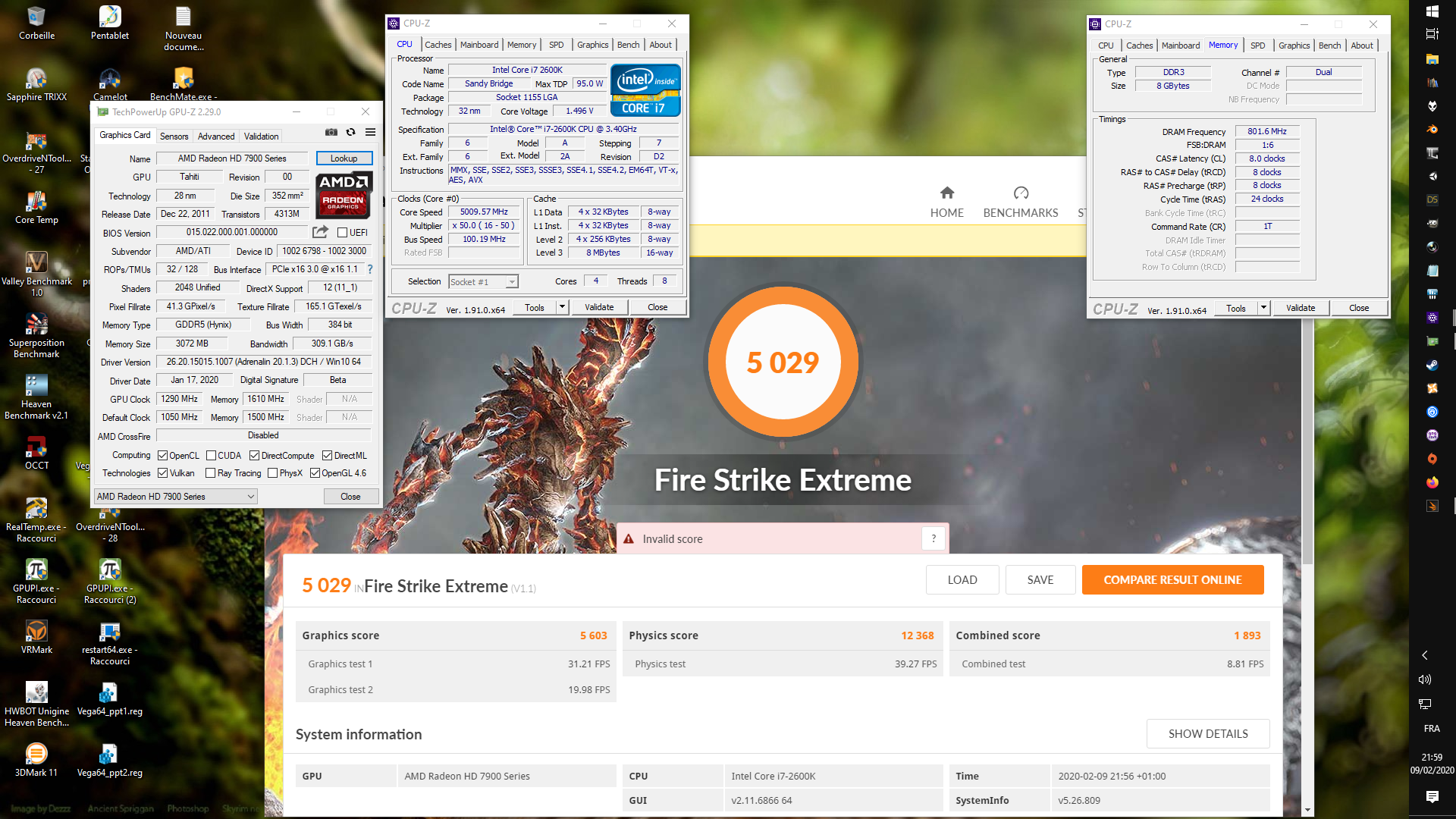Toggle OpenCL checkbox
The width and height of the screenshot is (1456, 819).
162,456
